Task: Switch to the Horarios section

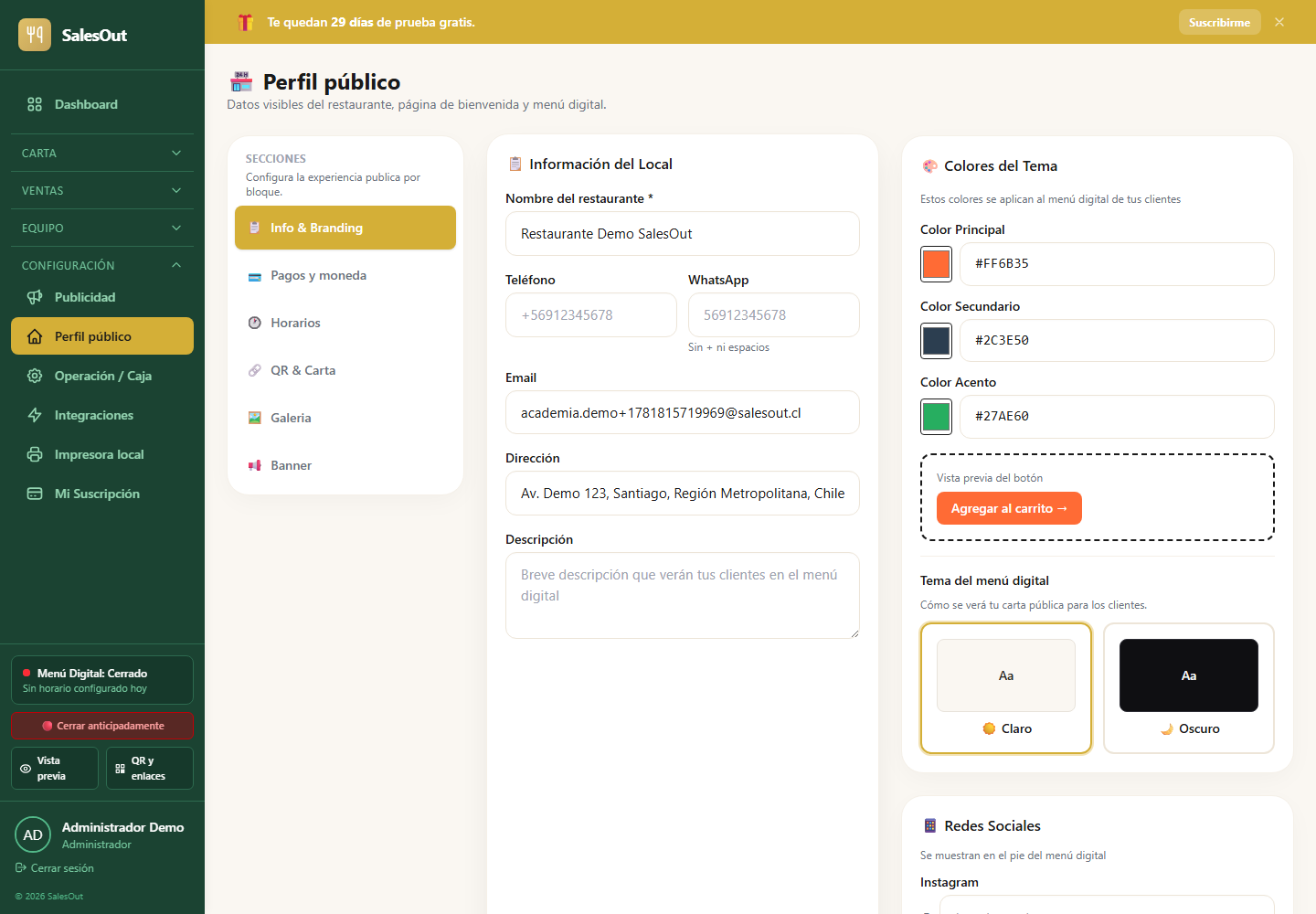Action: coord(345,323)
